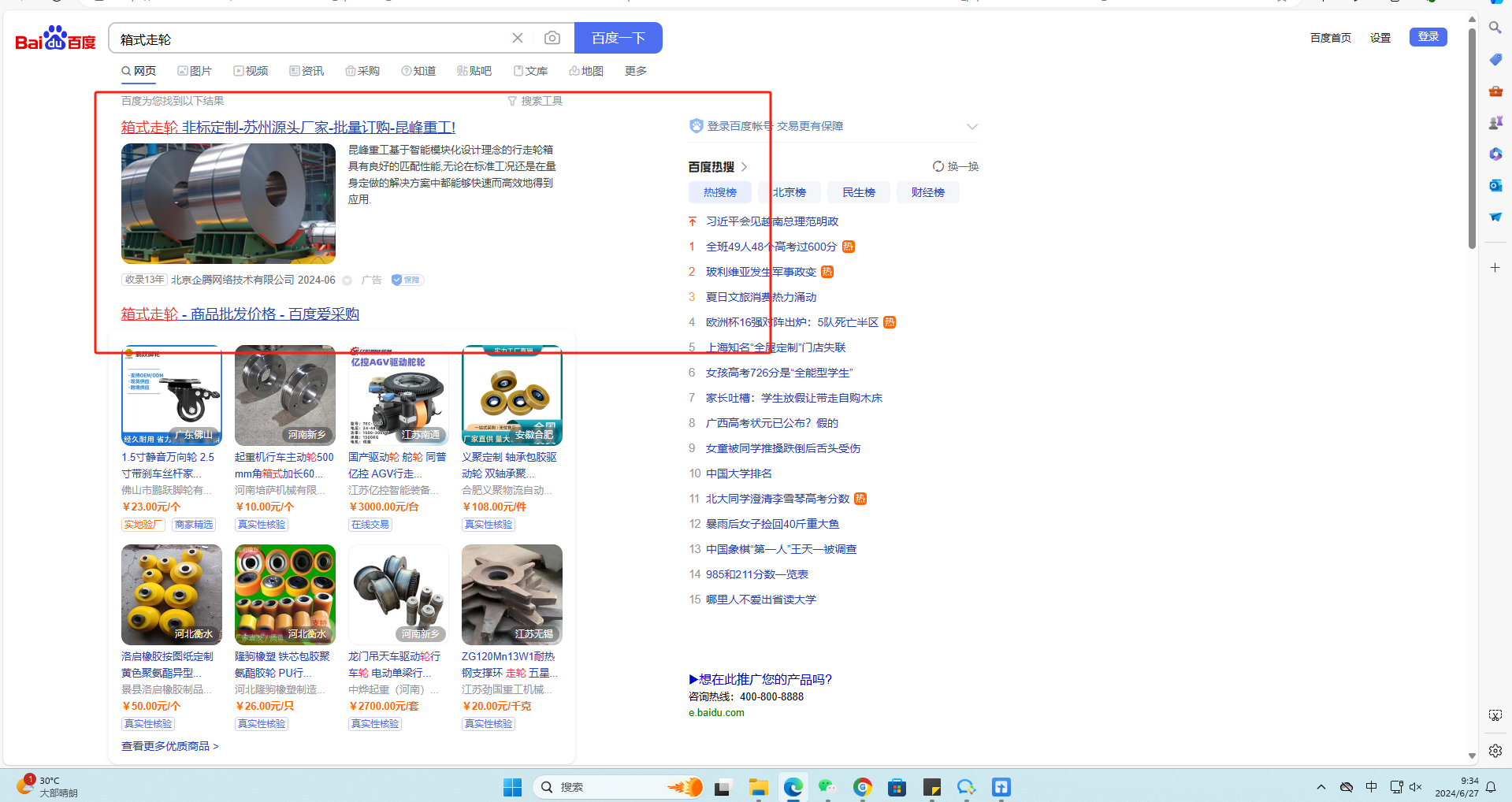Open 查看更多优质商品 link

pos(170,746)
